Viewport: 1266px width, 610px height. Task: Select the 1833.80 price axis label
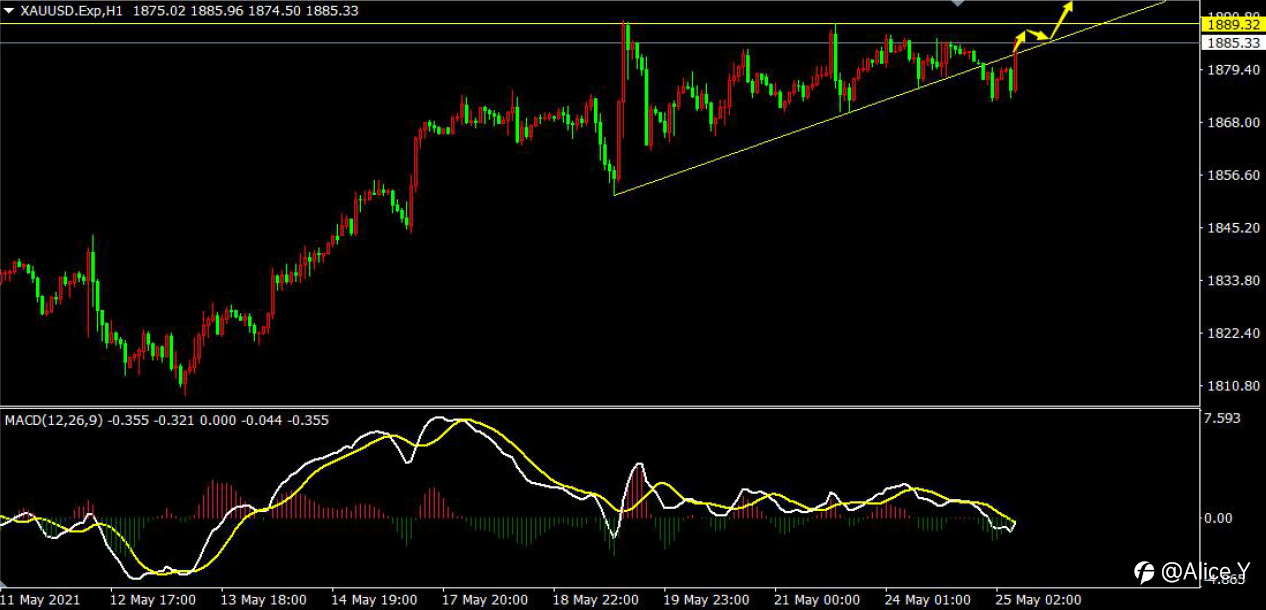[x=1232, y=281]
